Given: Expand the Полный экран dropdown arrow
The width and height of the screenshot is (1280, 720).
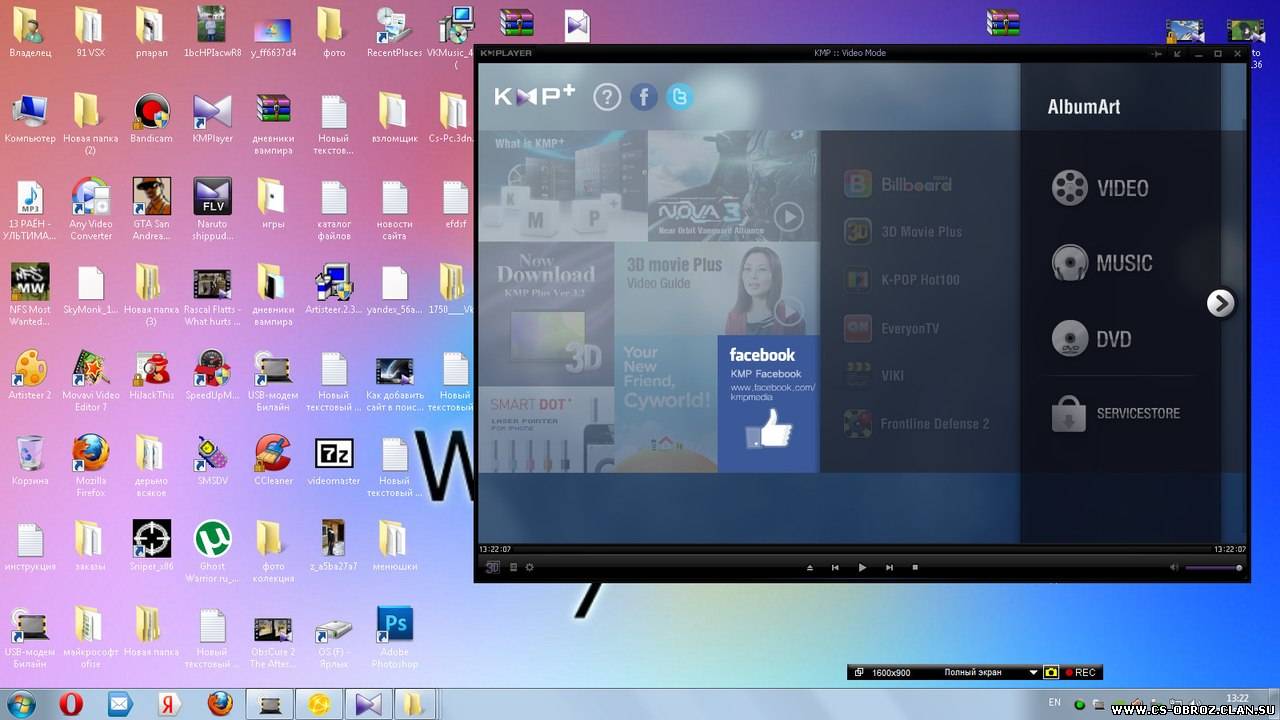Looking at the screenshot, I should (1034, 673).
